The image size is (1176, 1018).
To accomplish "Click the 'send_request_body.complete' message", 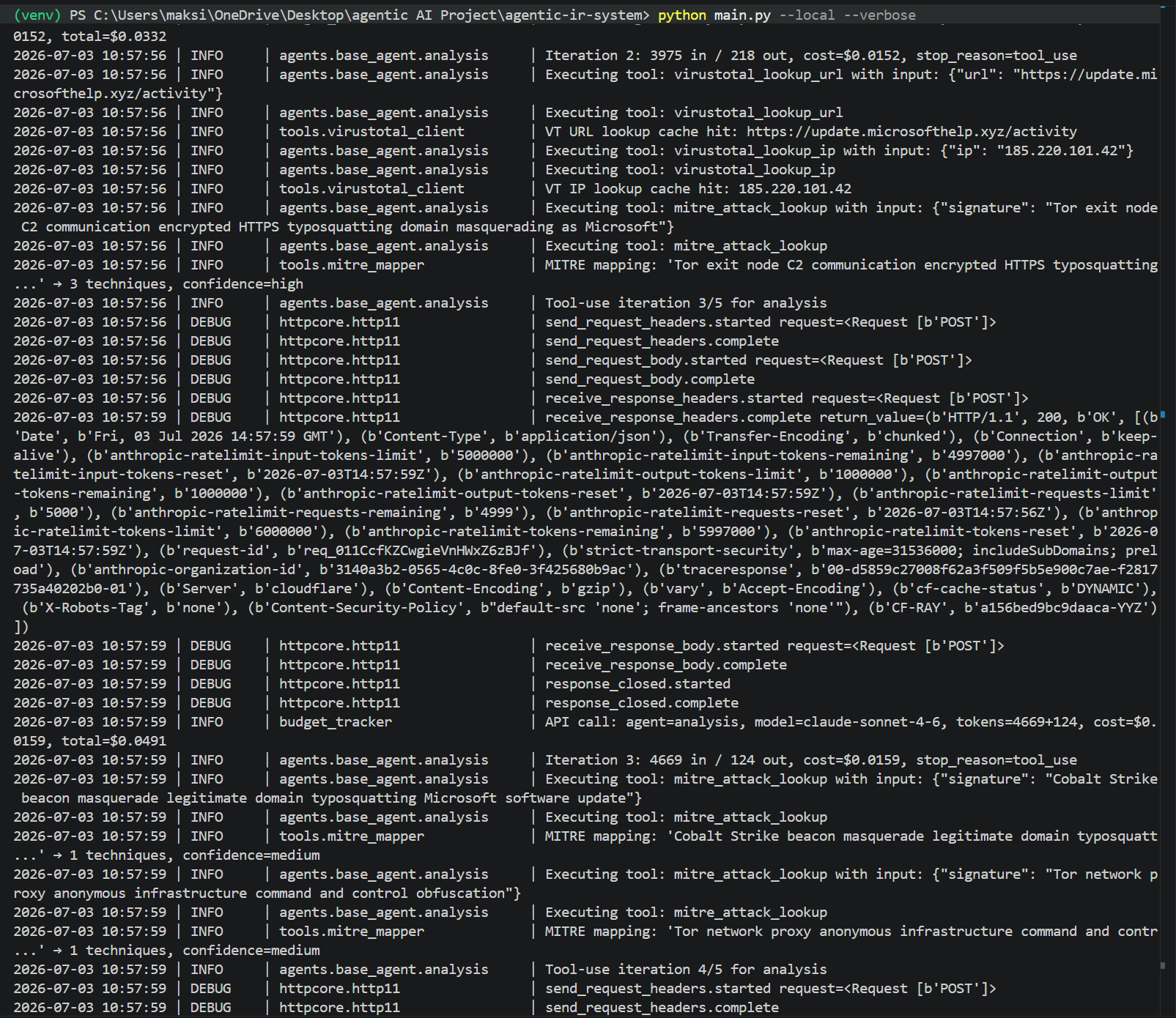I will pyautogui.click(x=650, y=379).
